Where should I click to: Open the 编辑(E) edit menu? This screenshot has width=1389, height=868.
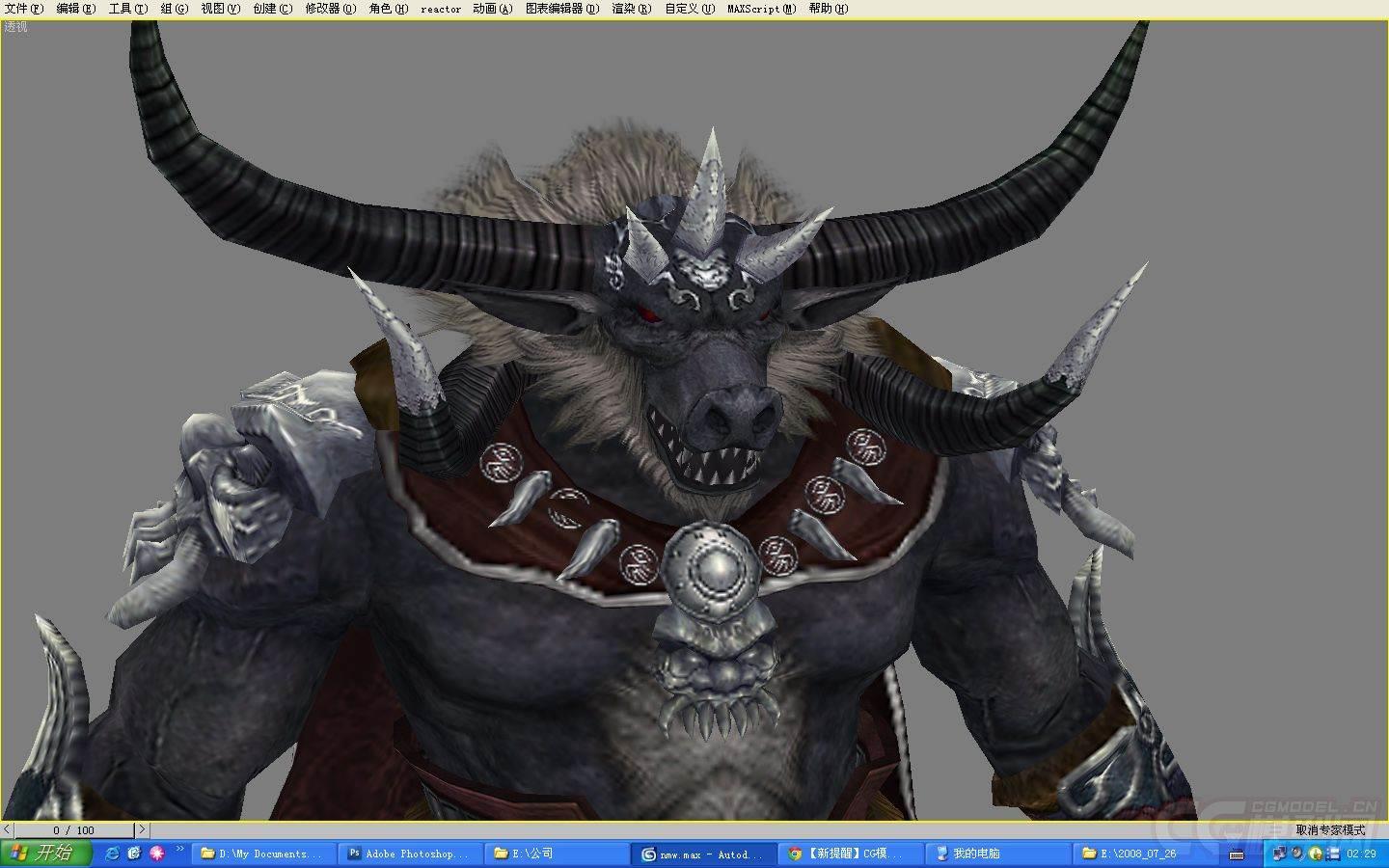point(76,9)
